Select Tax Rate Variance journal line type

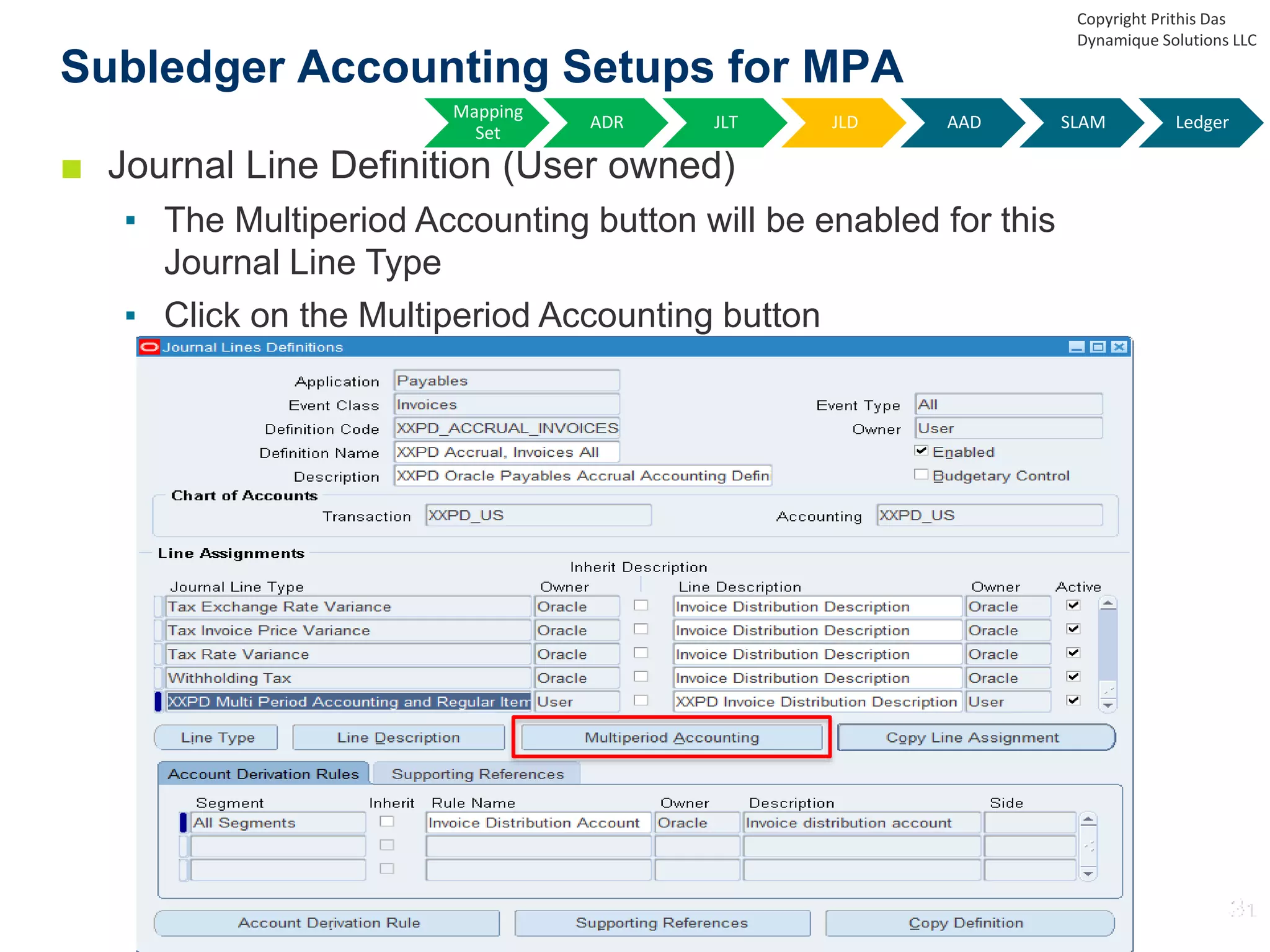coord(349,654)
